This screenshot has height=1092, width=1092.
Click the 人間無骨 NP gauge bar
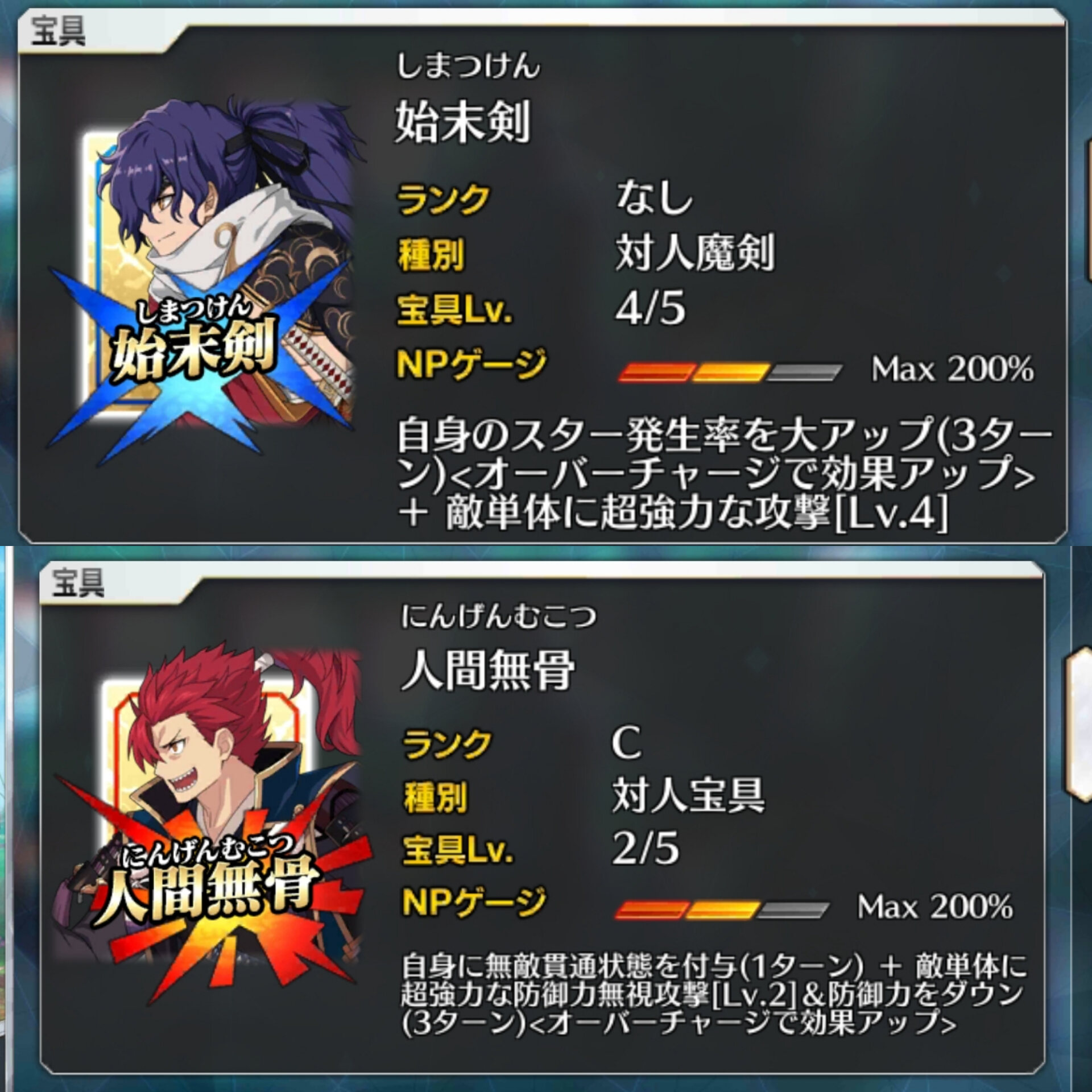721,909
